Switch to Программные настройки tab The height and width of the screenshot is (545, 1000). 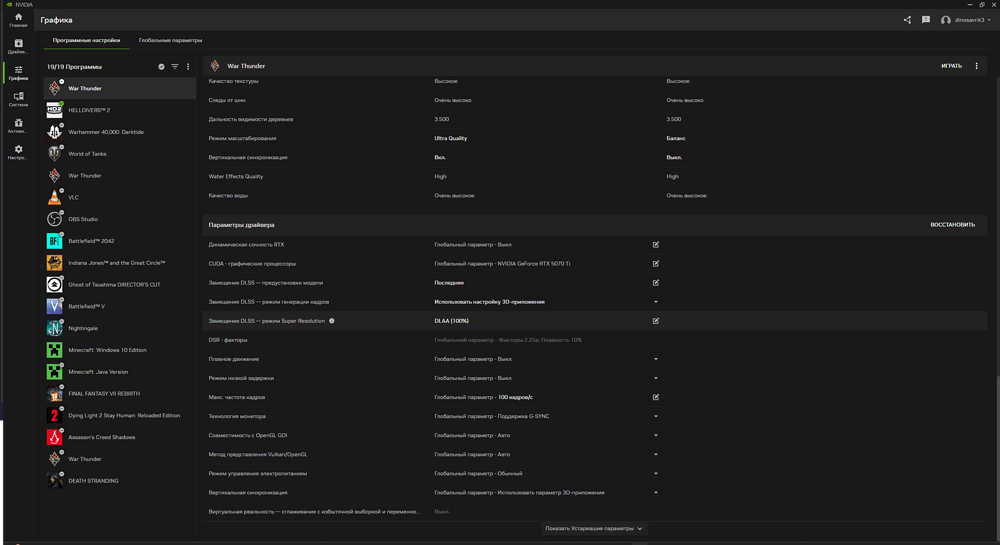tap(86, 40)
